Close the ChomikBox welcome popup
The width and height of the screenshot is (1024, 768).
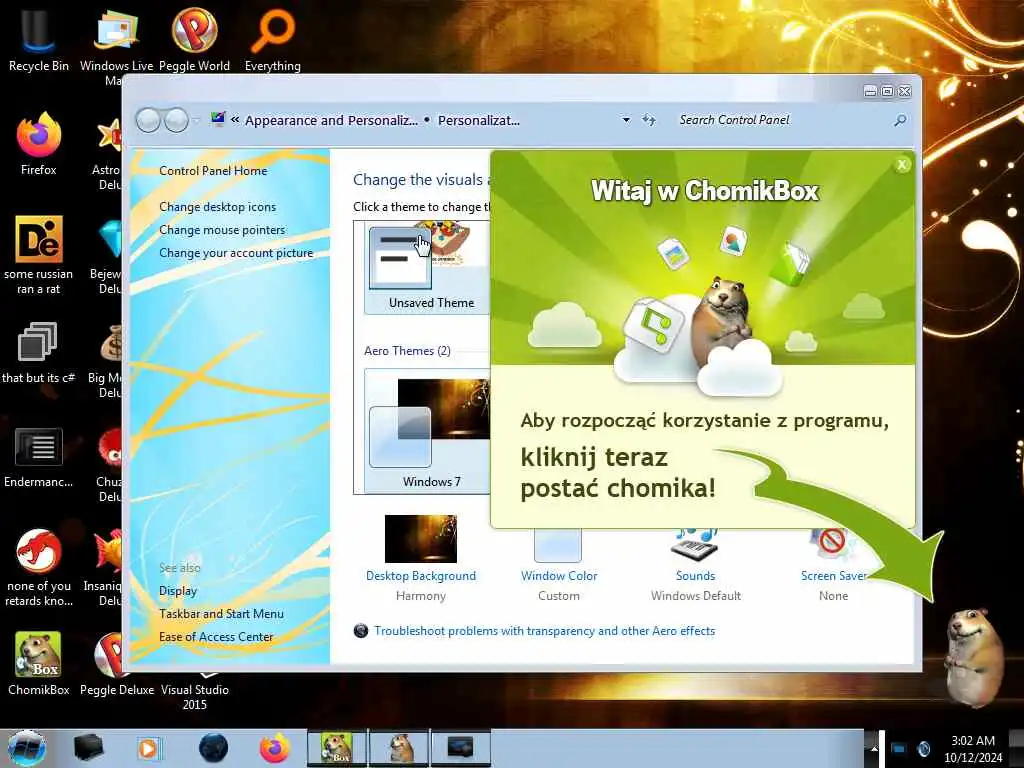pos(902,165)
